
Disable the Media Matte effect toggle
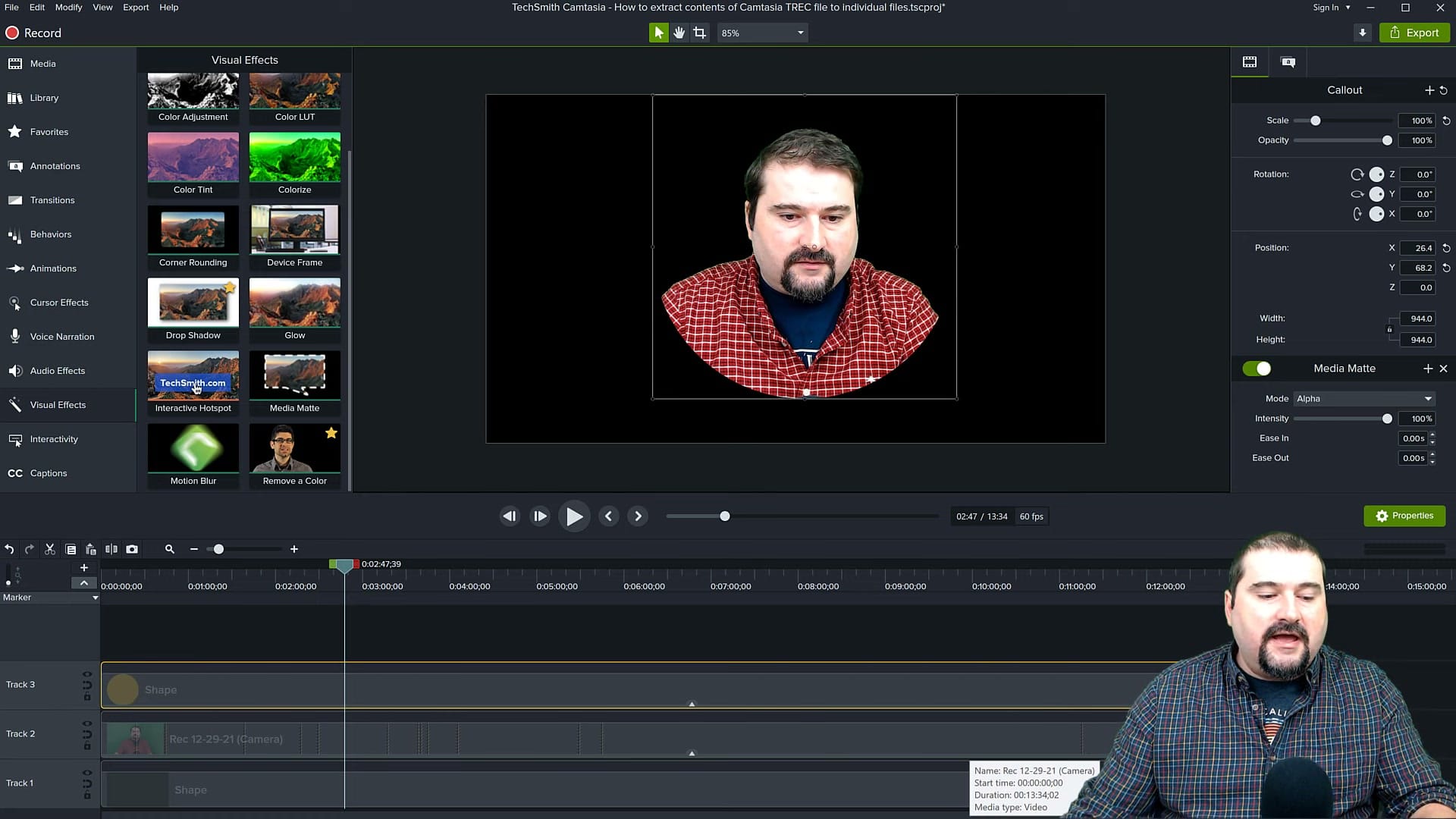pyautogui.click(x=1257, y=369)
